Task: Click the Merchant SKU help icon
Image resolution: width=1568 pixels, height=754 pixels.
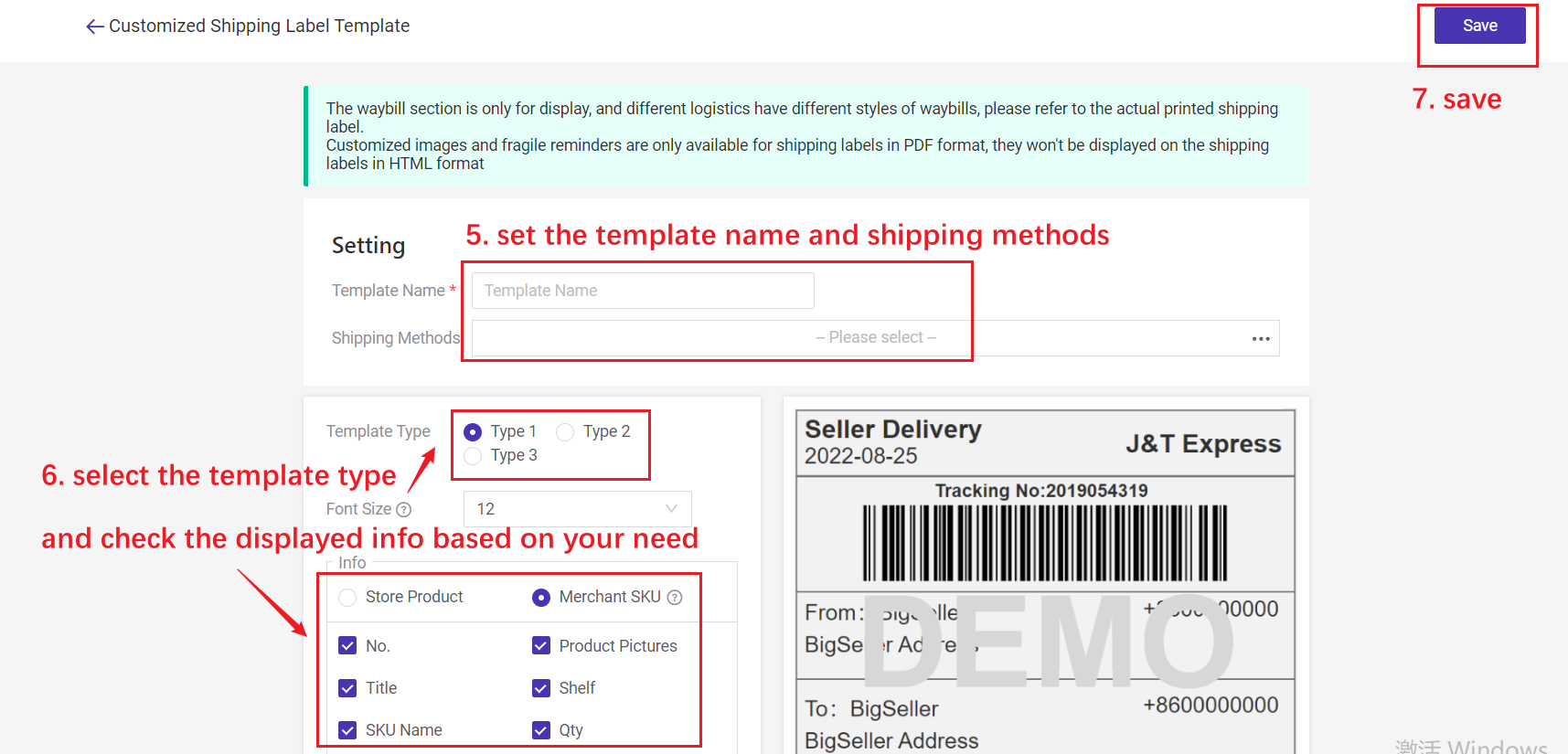Action: [x=675, y=598]
